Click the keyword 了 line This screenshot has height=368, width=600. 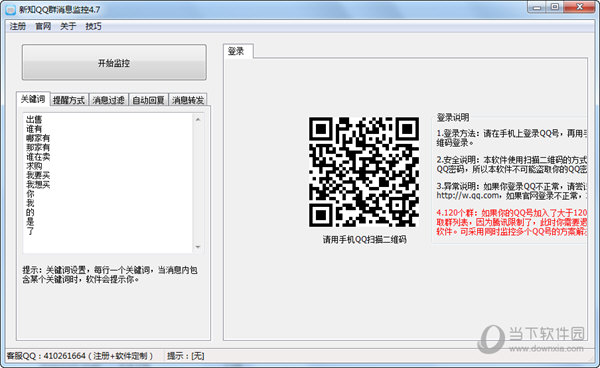point(30,231)
